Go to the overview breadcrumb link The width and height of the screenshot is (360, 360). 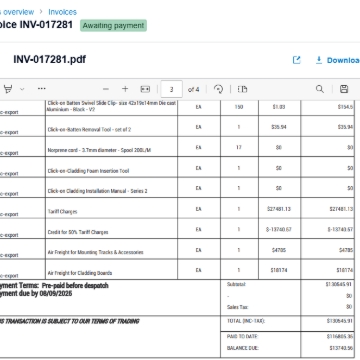[x=17, y=12]
